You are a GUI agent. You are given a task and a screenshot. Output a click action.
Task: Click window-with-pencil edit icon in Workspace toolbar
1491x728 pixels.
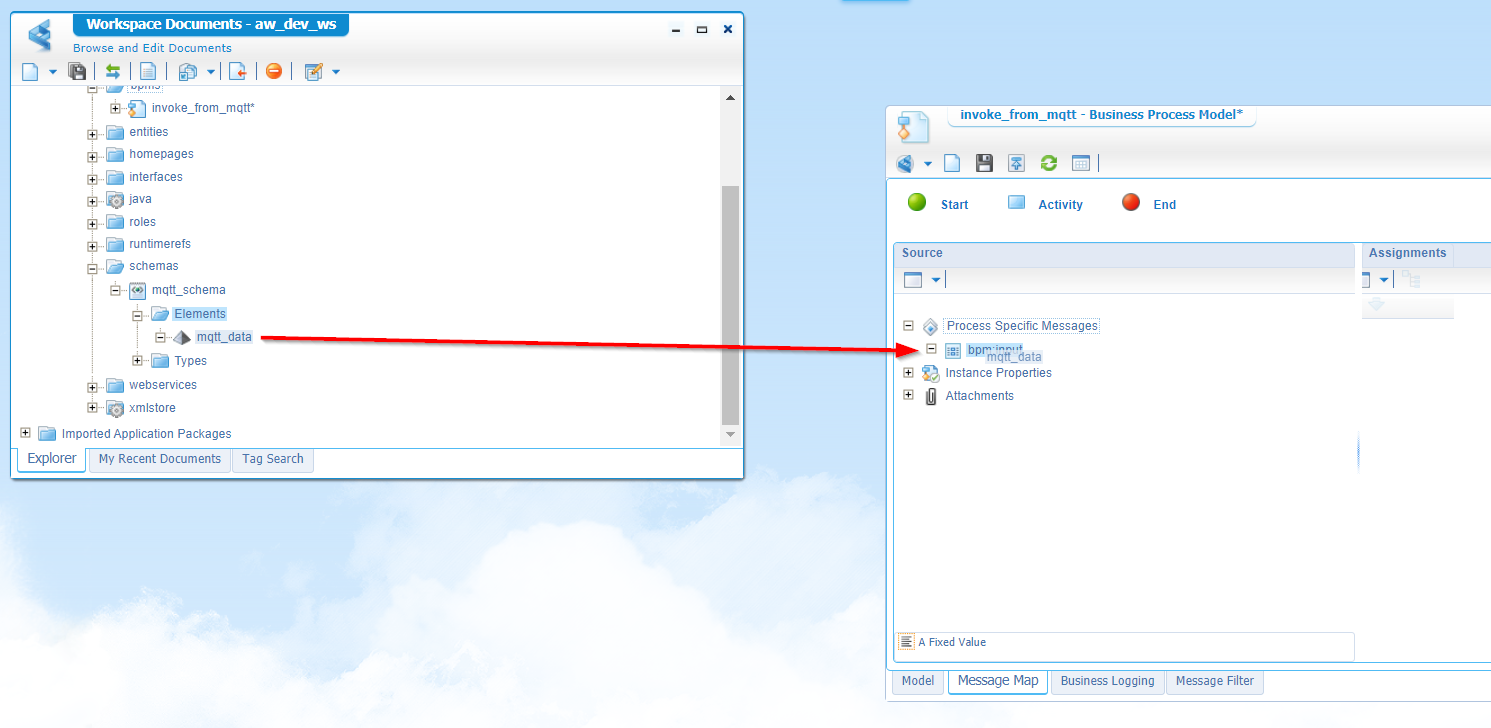pos(314,71)
